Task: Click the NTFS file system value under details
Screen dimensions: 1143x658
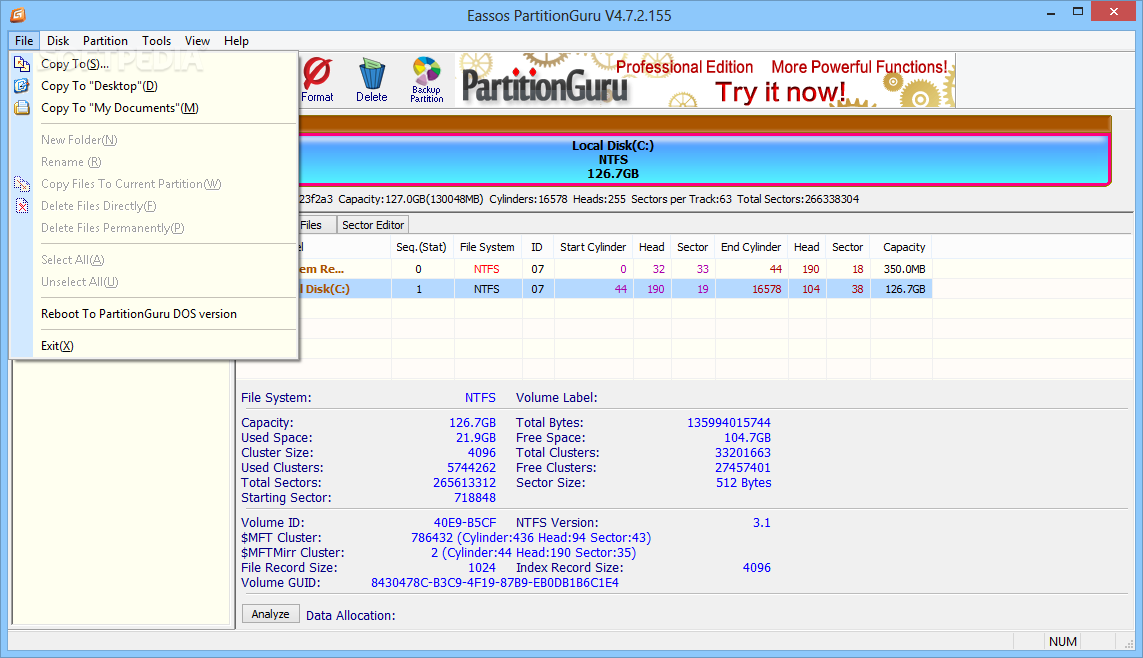Action: 480,398
